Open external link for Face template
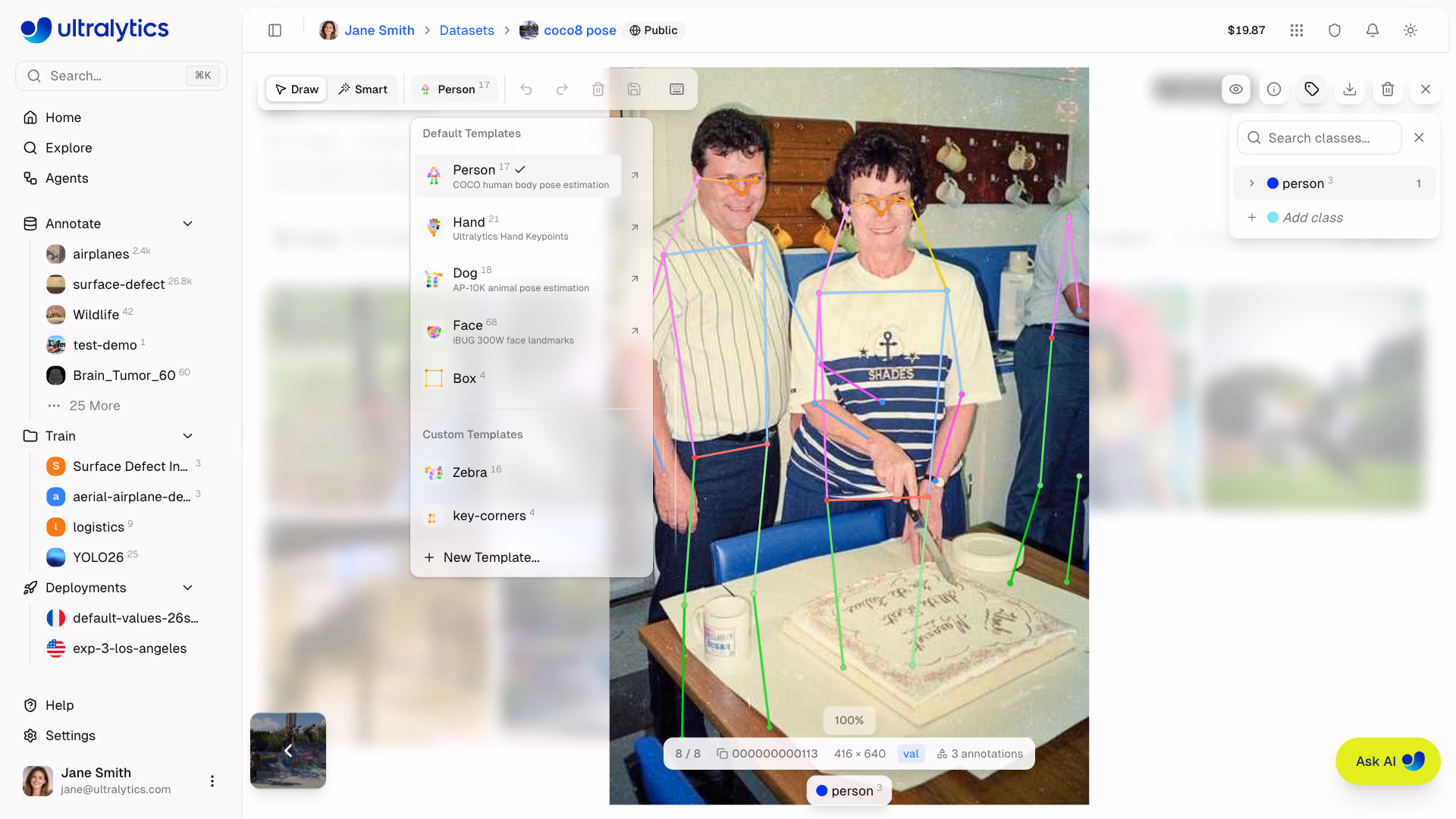Viewport: 1456px width, 819px height. [635, 331]
